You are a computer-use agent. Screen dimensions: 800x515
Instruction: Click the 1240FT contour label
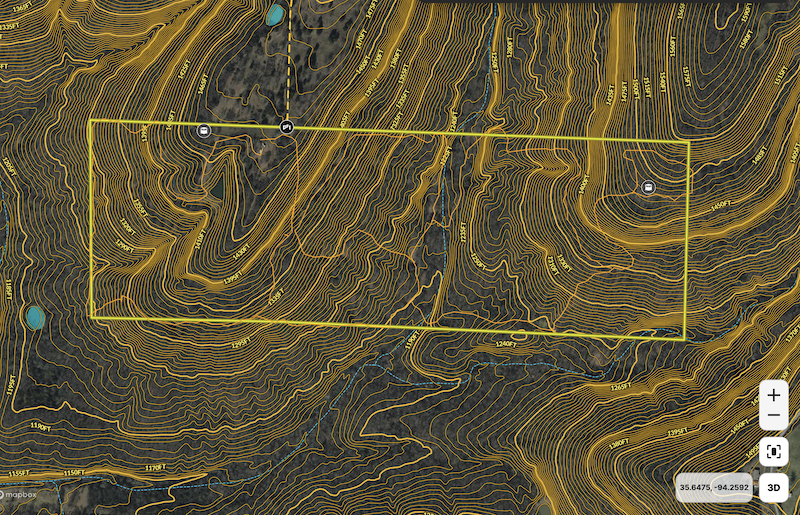click(504, 344)
